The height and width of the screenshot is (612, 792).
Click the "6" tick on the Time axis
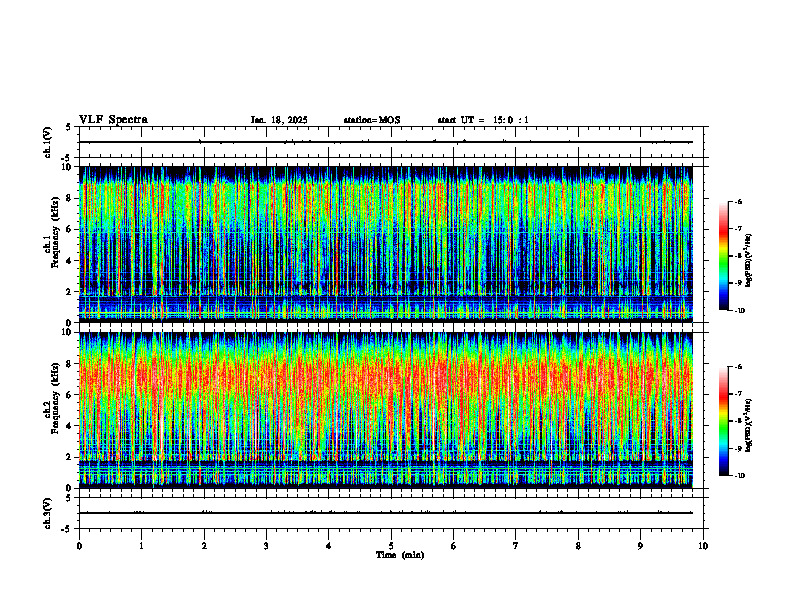(454, 546)
